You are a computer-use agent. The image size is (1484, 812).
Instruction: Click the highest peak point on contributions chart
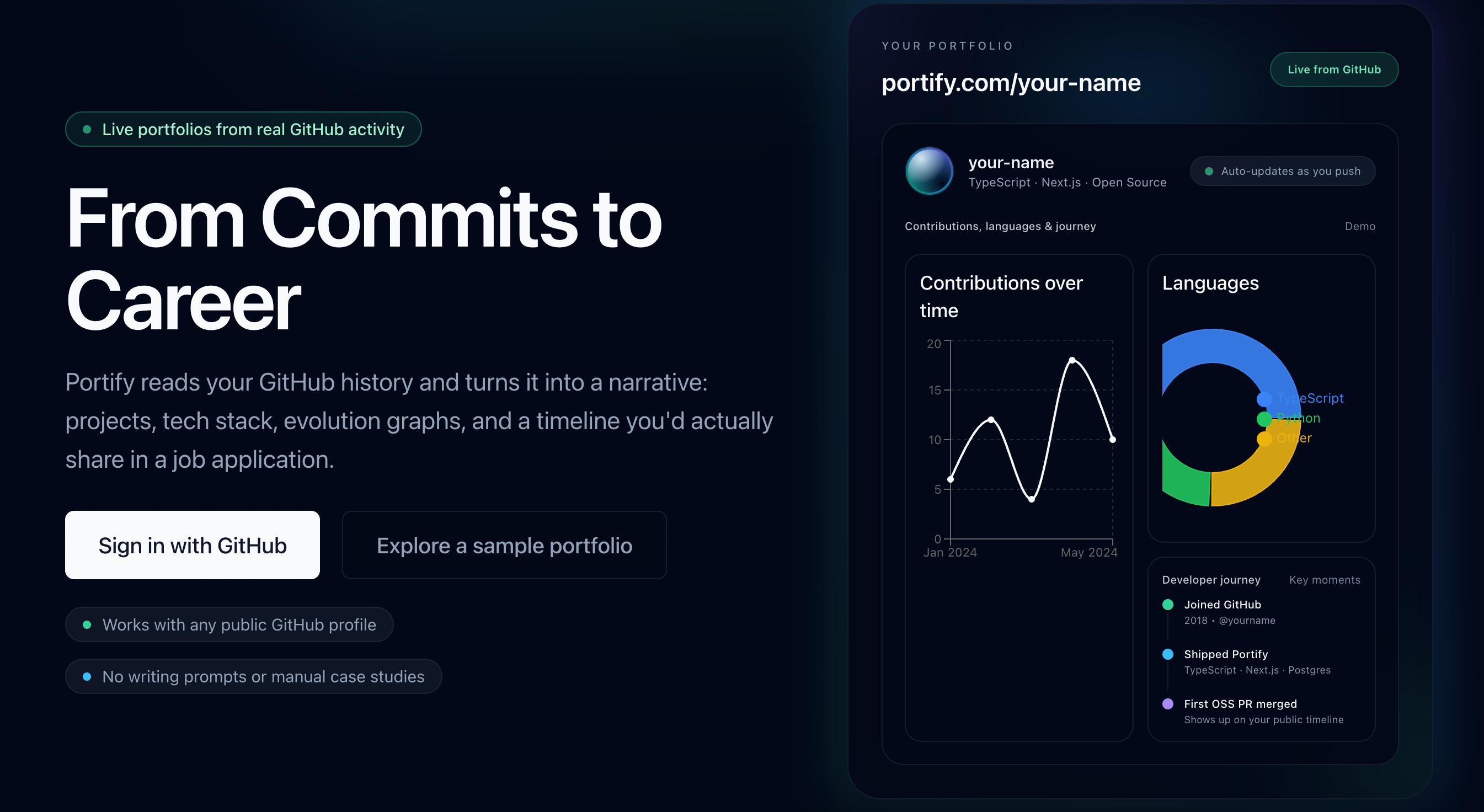1071,361
